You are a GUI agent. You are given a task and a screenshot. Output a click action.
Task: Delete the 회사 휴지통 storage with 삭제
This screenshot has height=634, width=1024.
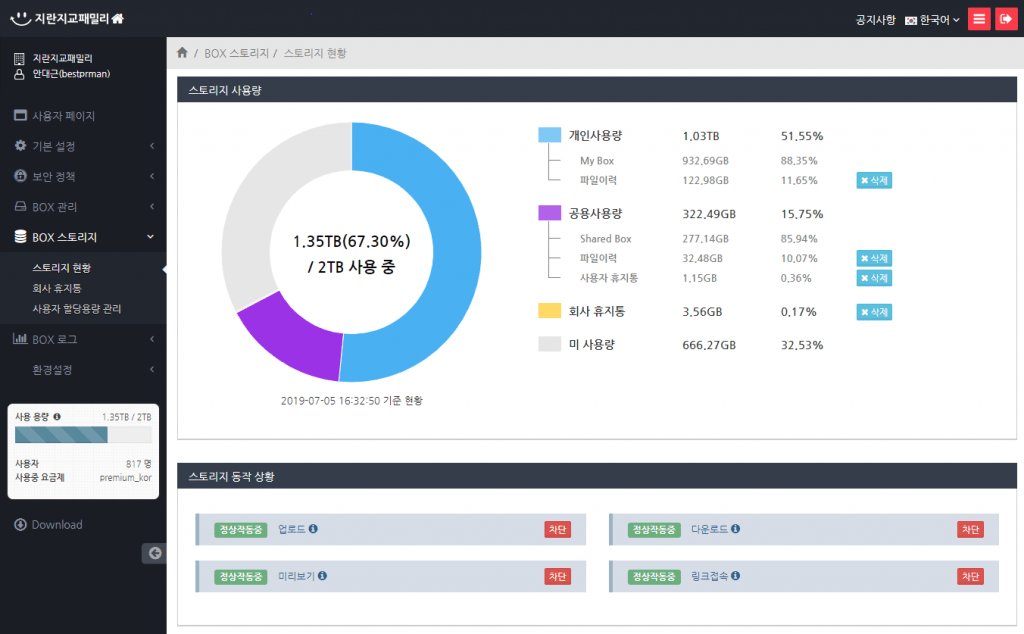pos(874,312)
